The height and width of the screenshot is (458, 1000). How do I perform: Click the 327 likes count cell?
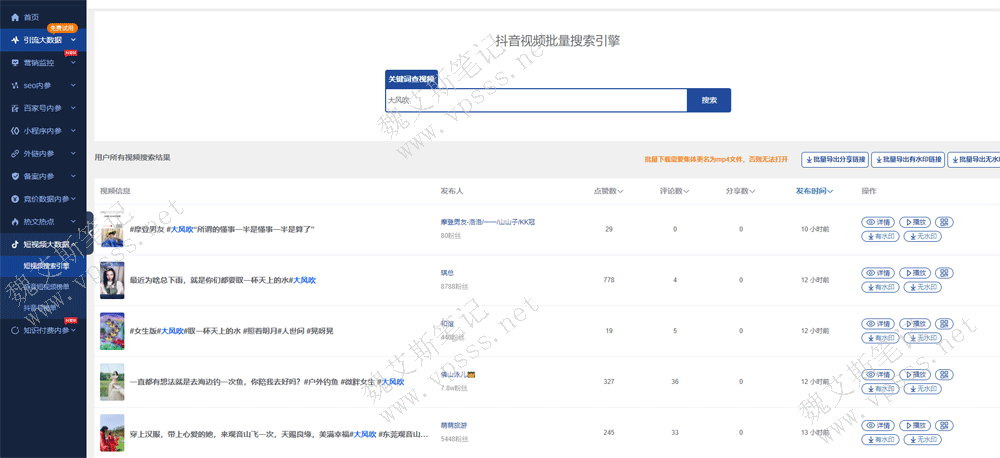pos(608,382)
